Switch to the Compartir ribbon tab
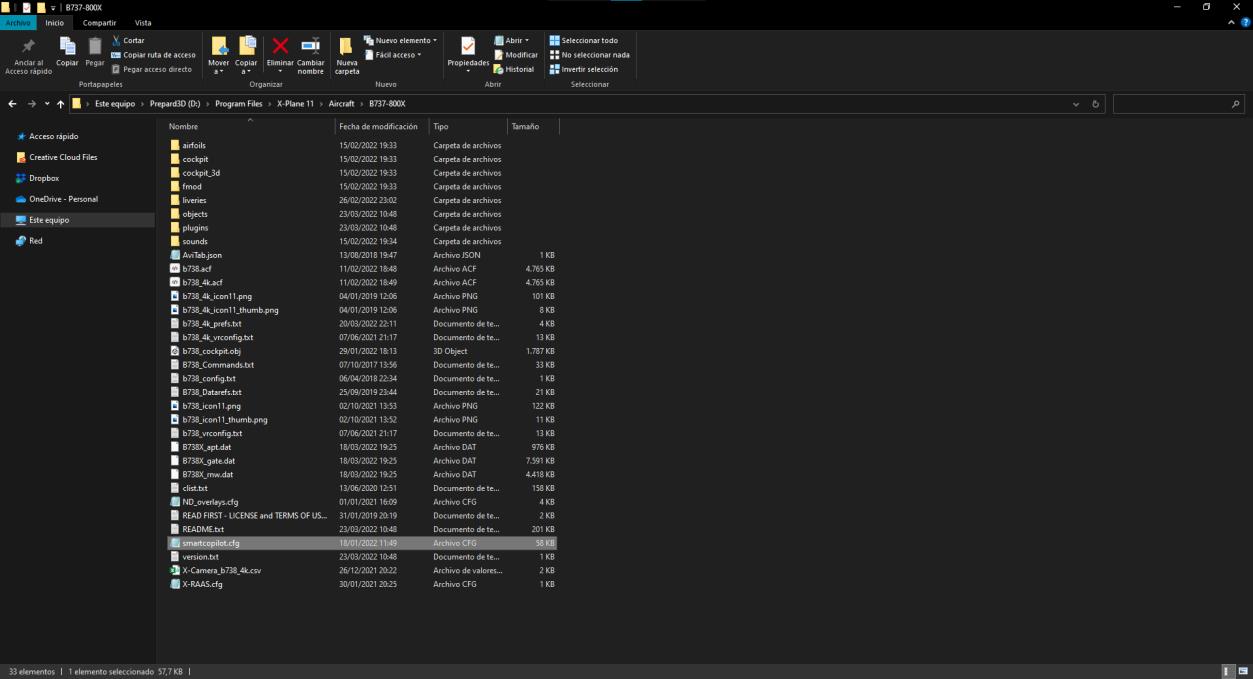This screenshot has height=679, width=1253. pyautogui.click(x=101, y=23)
